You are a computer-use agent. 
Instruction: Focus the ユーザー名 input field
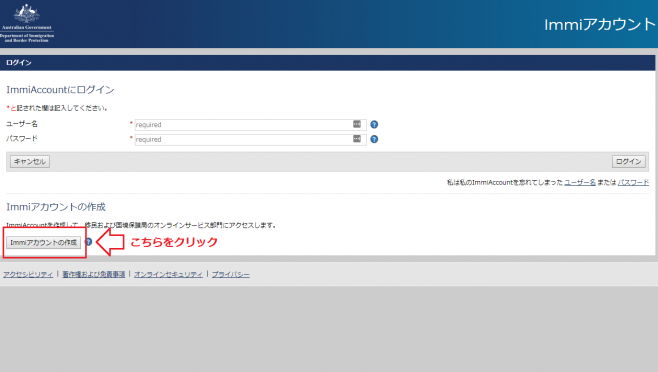[x=251, y=125]
